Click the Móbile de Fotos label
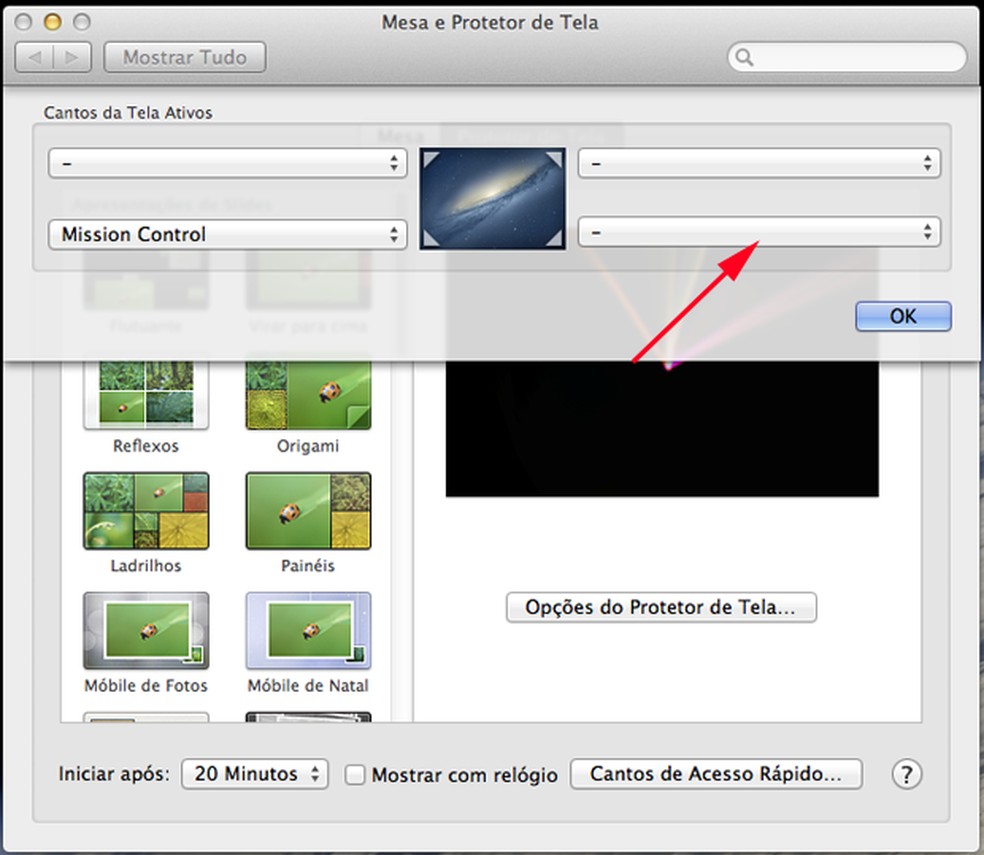Viewport: 984px width, 855px height. click(x=146, y=686)
